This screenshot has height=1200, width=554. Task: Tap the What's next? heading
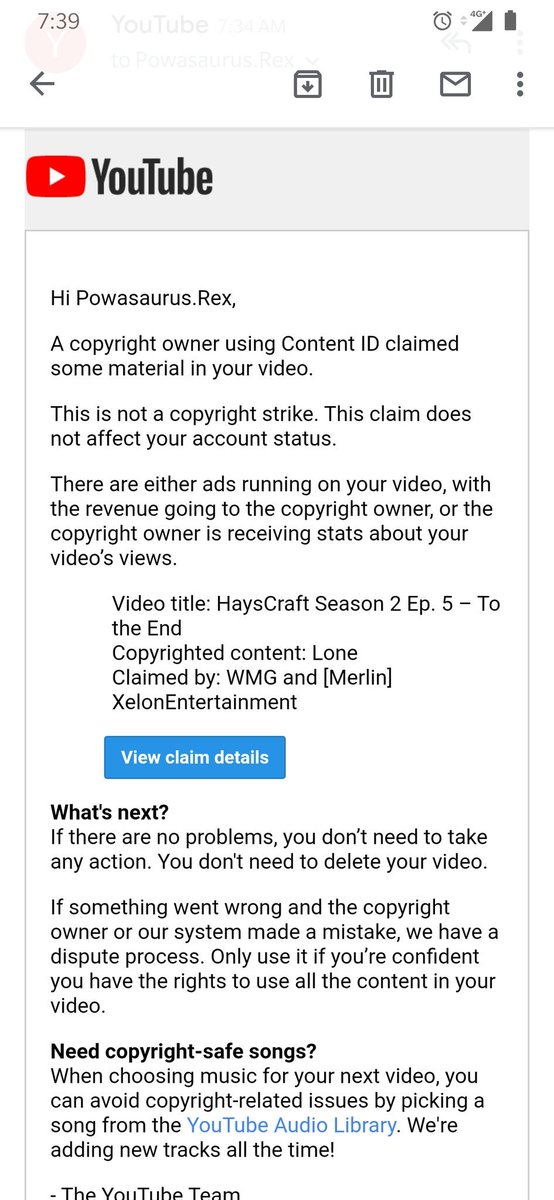110,812
